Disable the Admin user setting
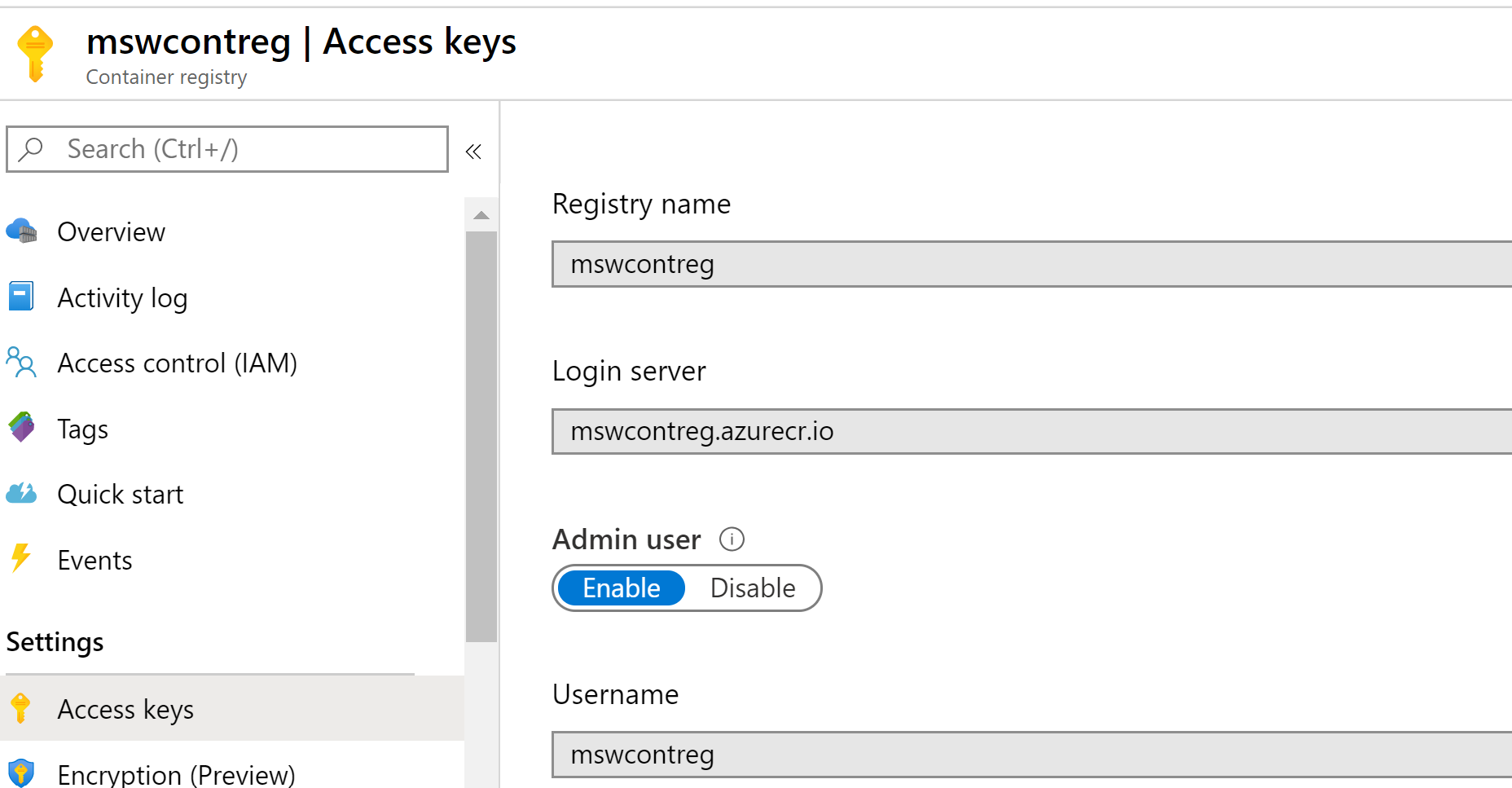This screenshot has height=788, width=1512. 752,588
